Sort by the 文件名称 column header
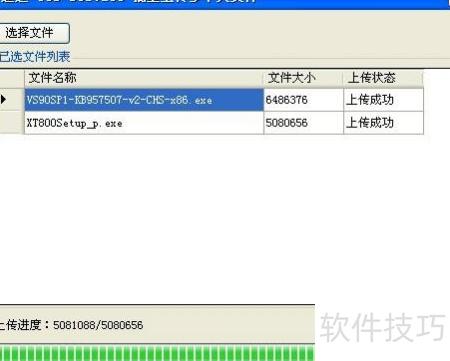Screen dimensions: 450x361 144,78
